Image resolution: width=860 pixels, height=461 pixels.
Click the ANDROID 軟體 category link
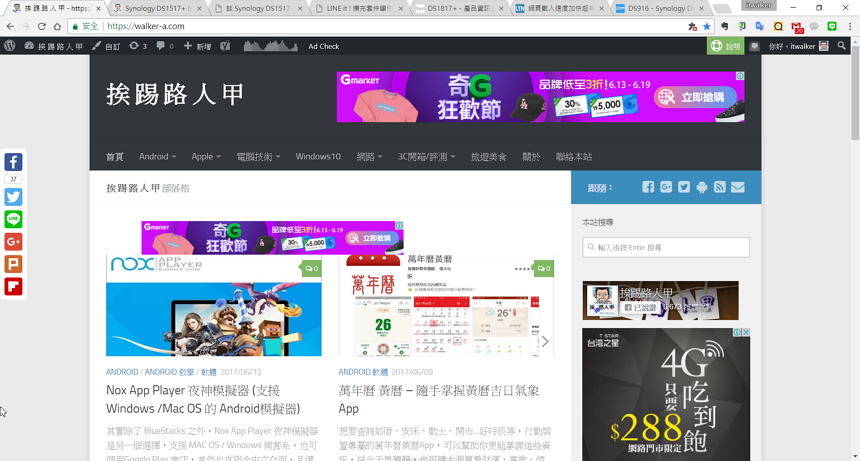[x=363, y=372]
